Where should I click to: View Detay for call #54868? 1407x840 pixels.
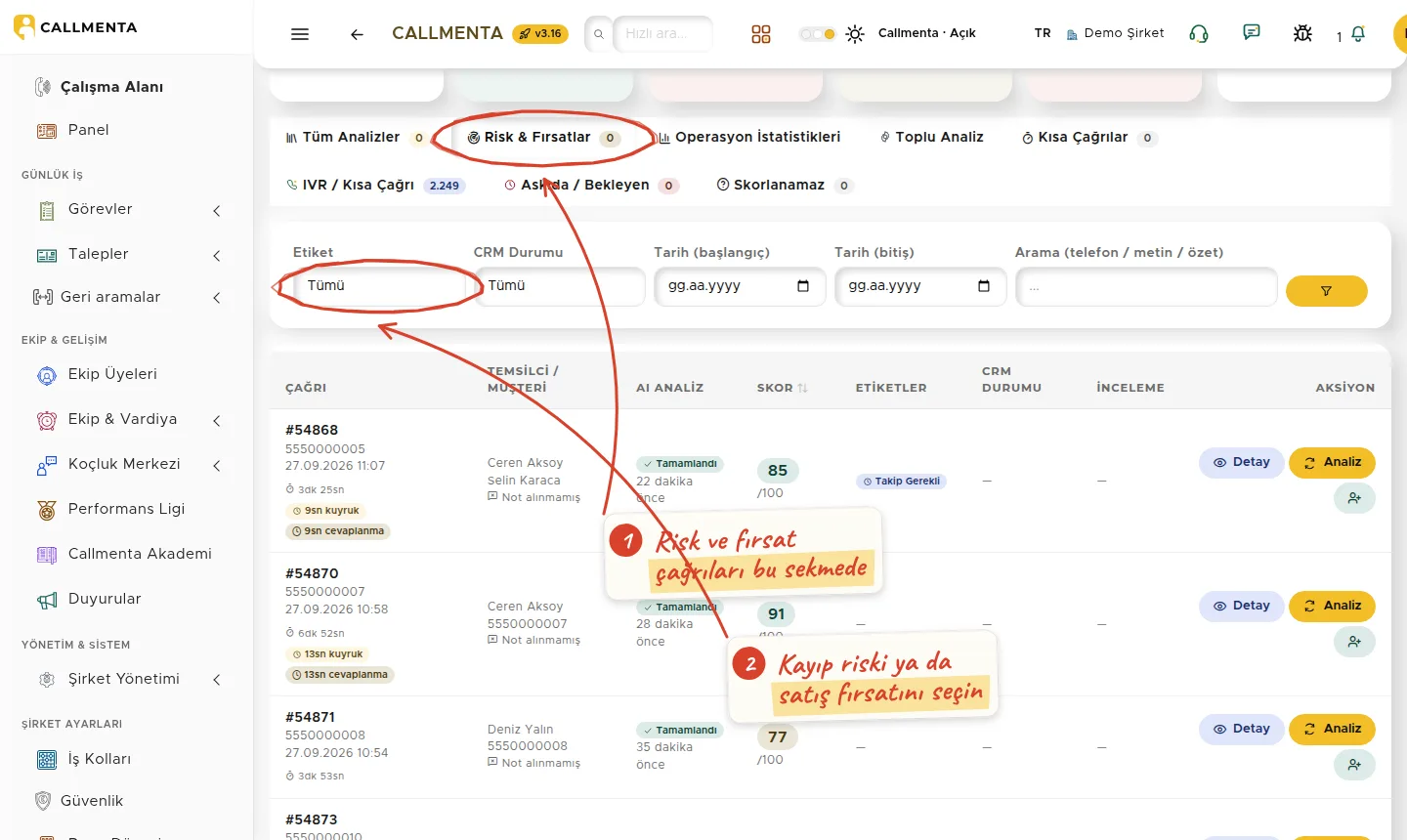[x=1242, y=462]
